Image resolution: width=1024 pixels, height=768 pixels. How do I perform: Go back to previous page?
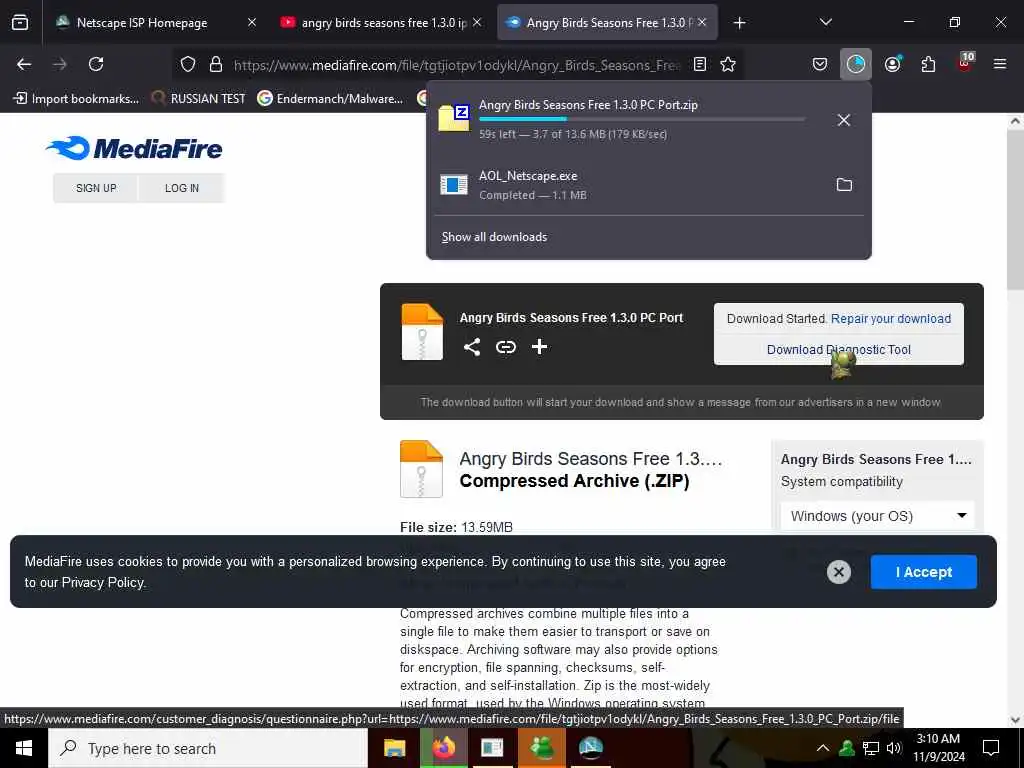tap(24, 64)
